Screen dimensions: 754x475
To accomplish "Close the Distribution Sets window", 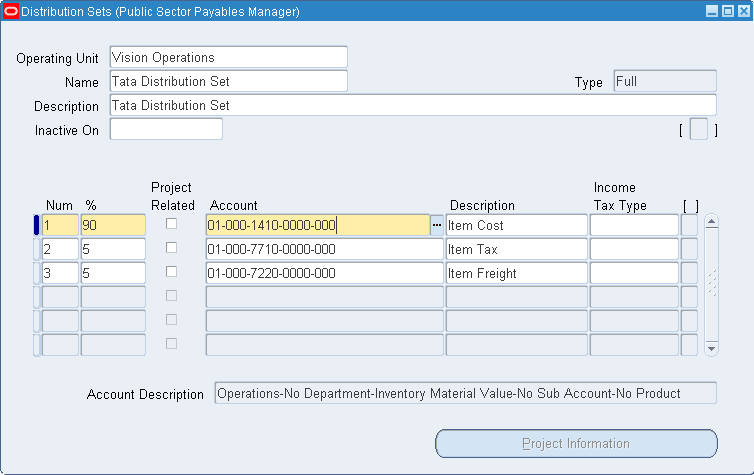I will pyautogui.click(x=742, y=12).
